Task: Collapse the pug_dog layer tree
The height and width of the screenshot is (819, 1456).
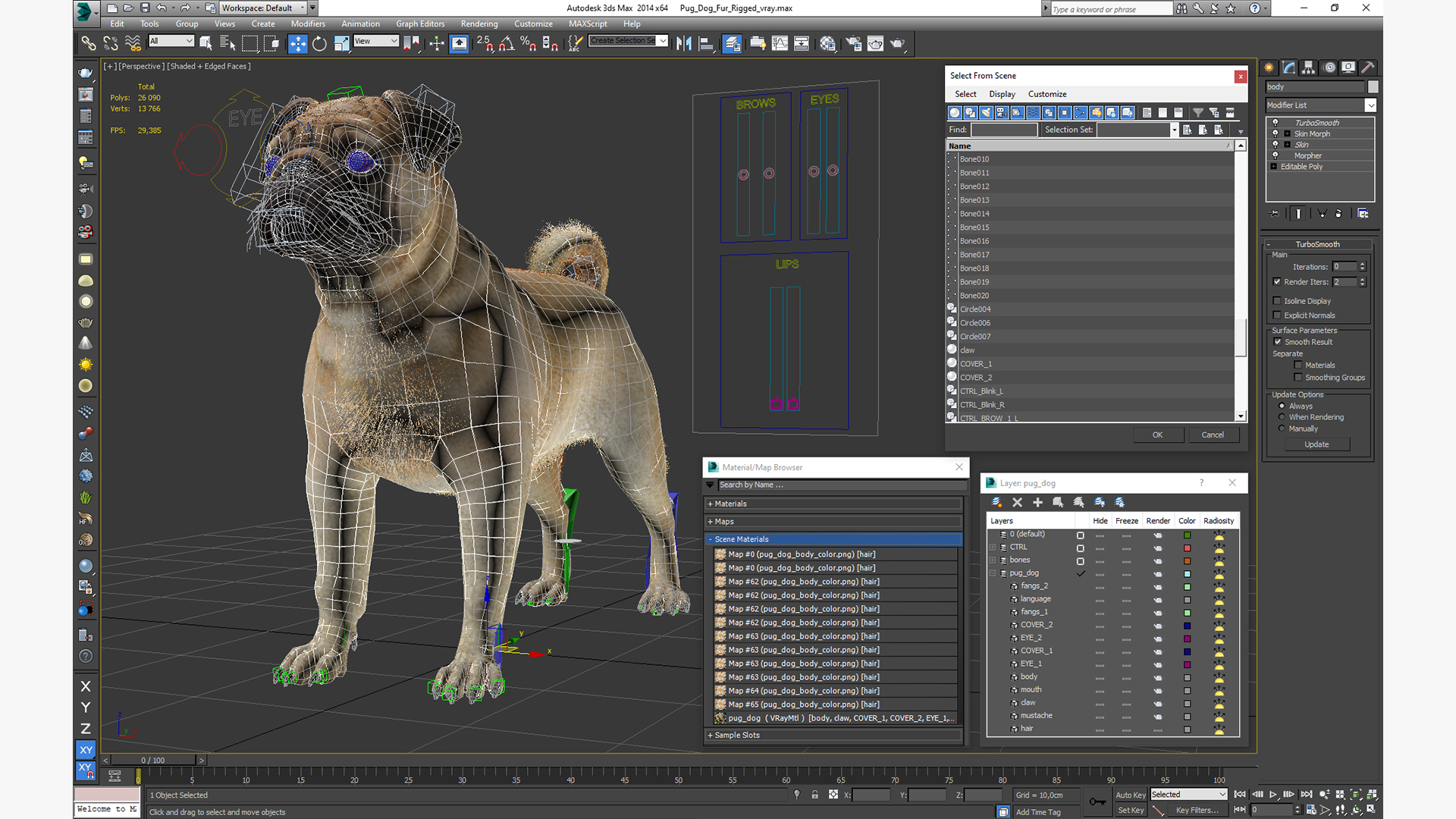Action: (993, 573)
